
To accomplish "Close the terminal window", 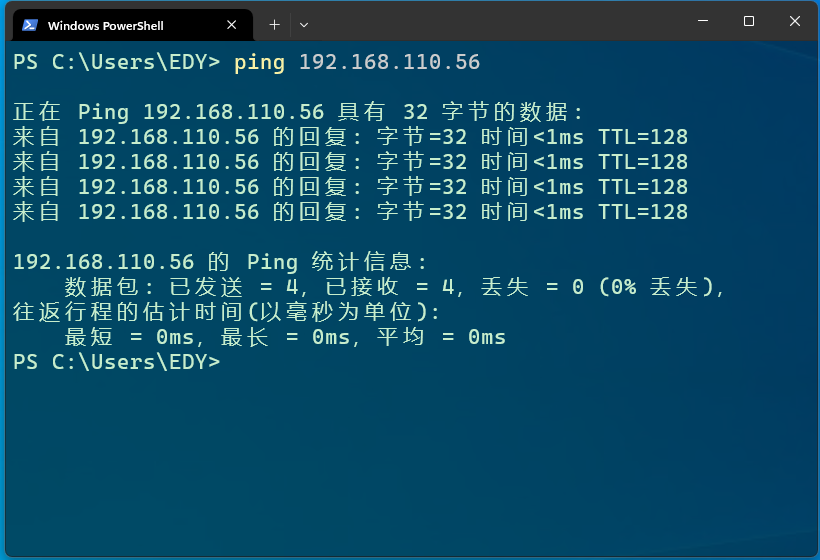I will coord(795,21).
